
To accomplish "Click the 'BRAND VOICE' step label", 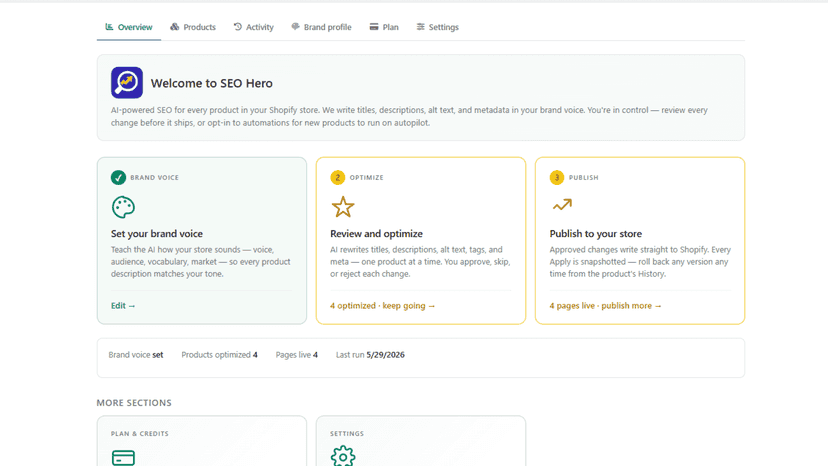I will (x=155, y=178).
